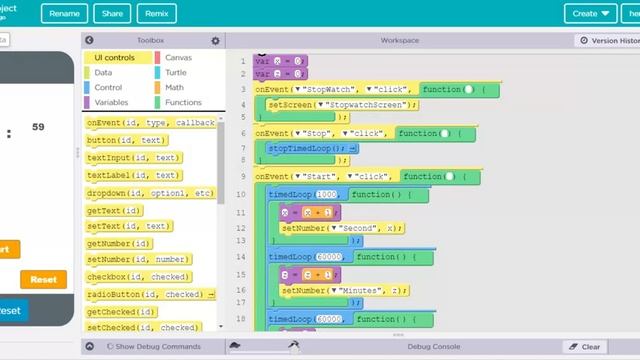Click button(id, text) toolbox block

click(x=127, y=140)
